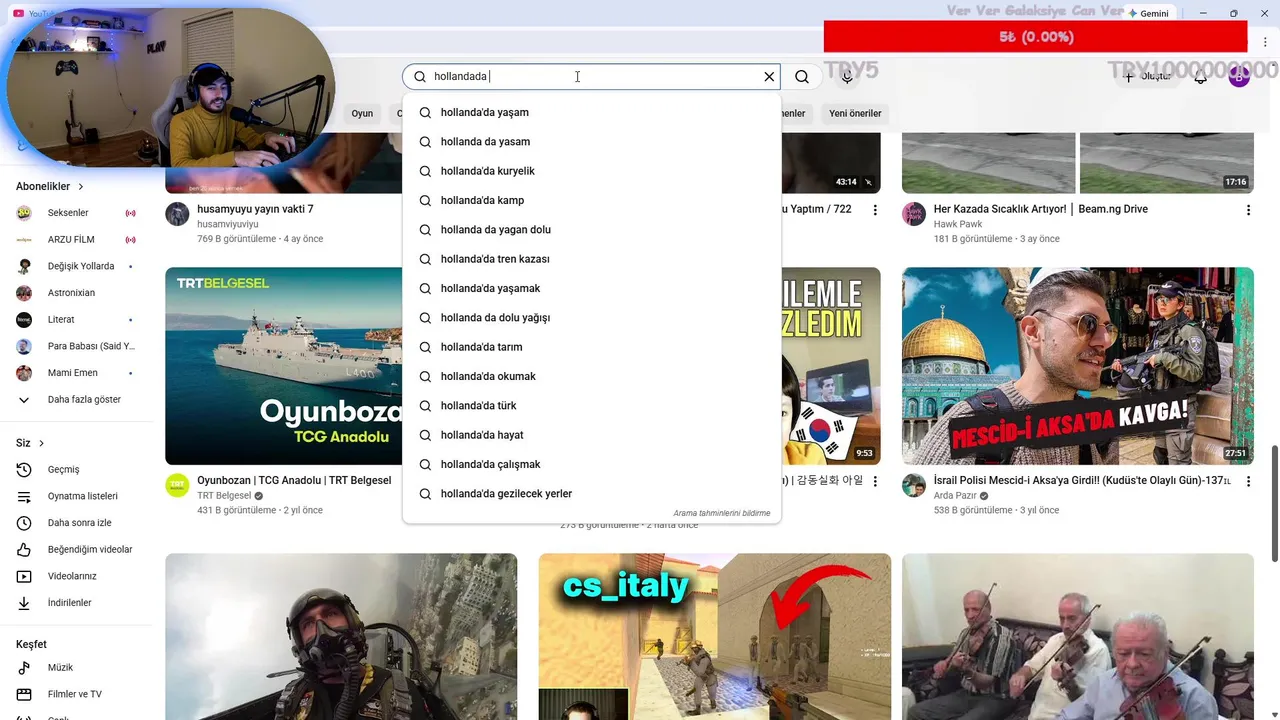Screen dimensions: 1280x720
Task: Open the fighter pilot cockpit thumbnail
Action: pos(341,637)
